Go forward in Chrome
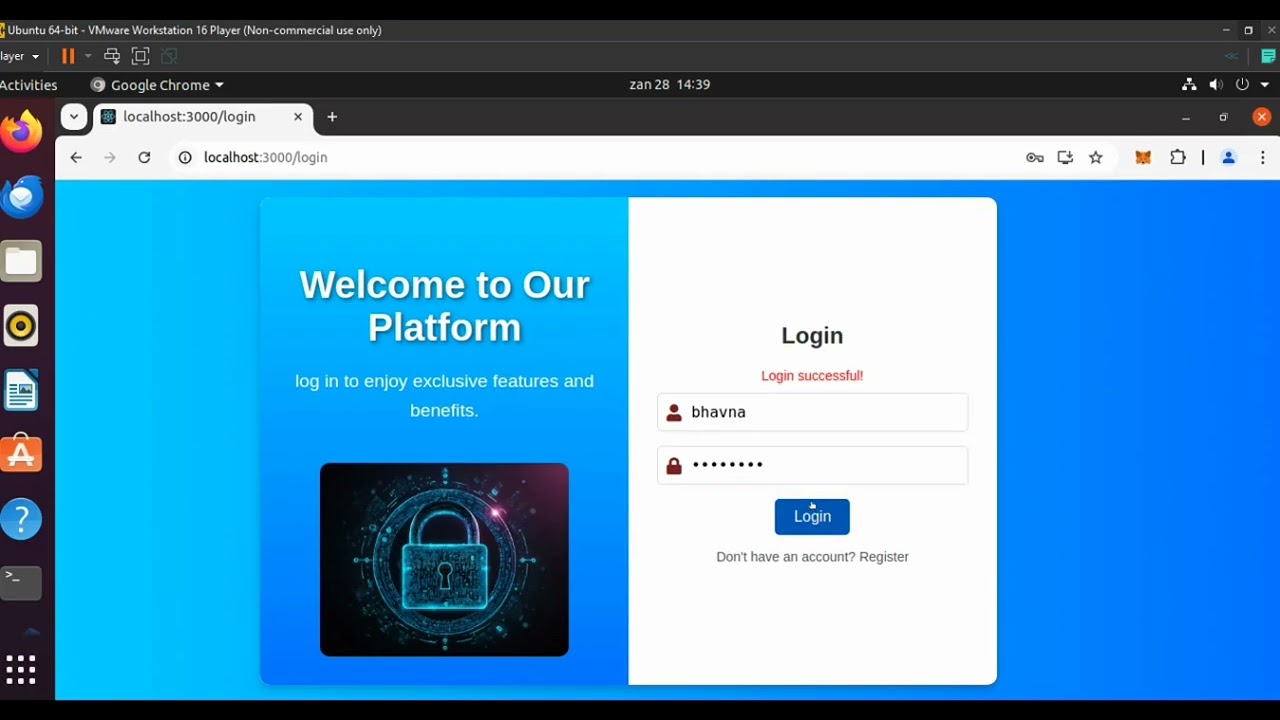 pyautogui.click(x=110, y=157)
